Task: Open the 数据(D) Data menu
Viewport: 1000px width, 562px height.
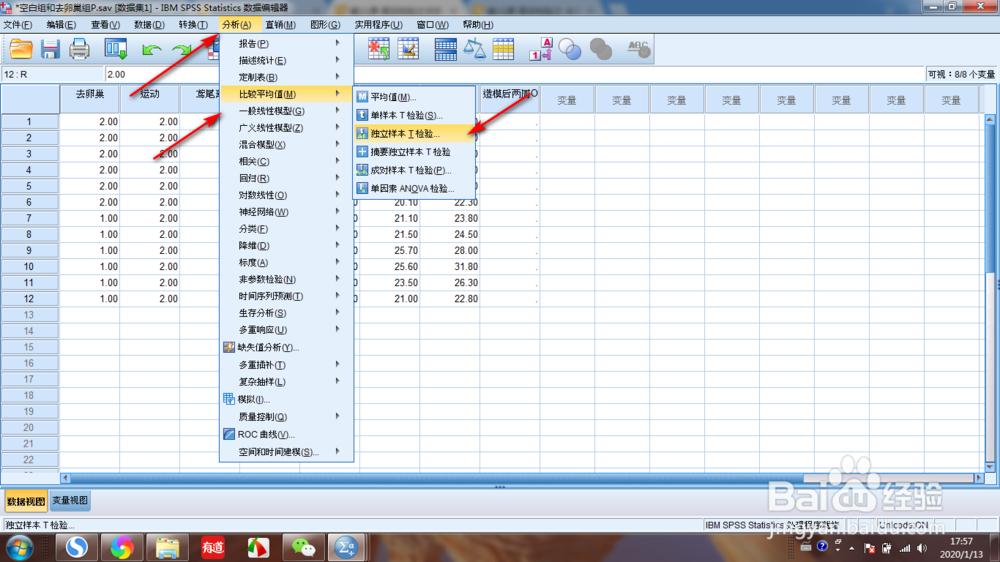Action: coord(149,24)
